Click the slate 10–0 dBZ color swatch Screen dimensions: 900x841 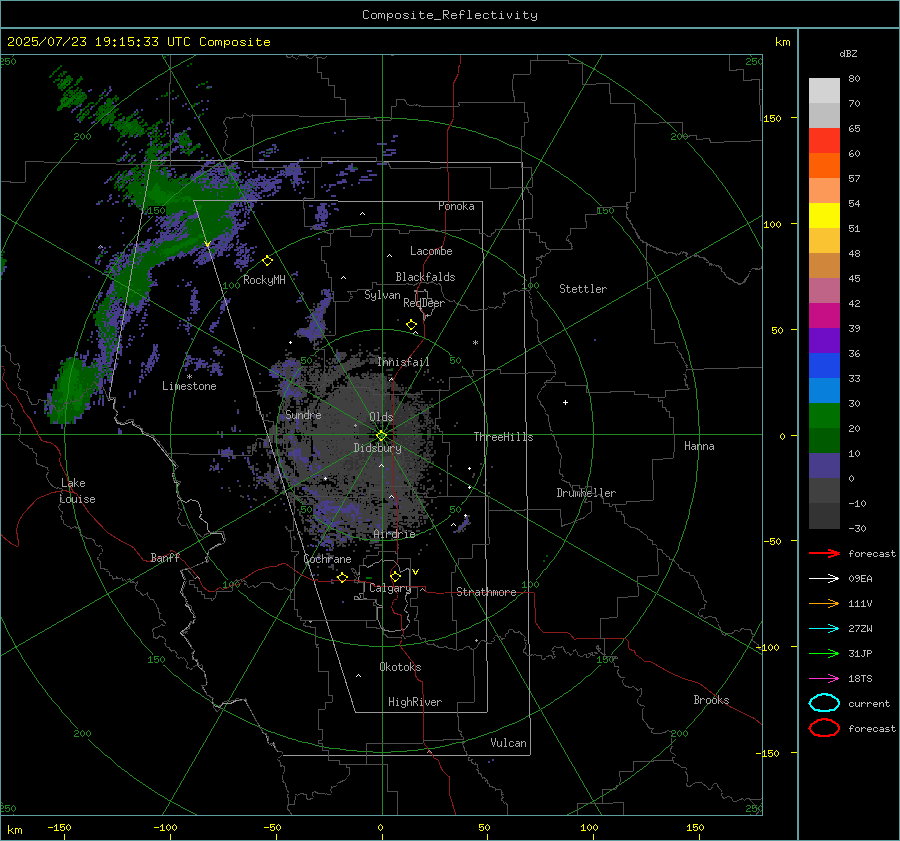coord(824,466)
